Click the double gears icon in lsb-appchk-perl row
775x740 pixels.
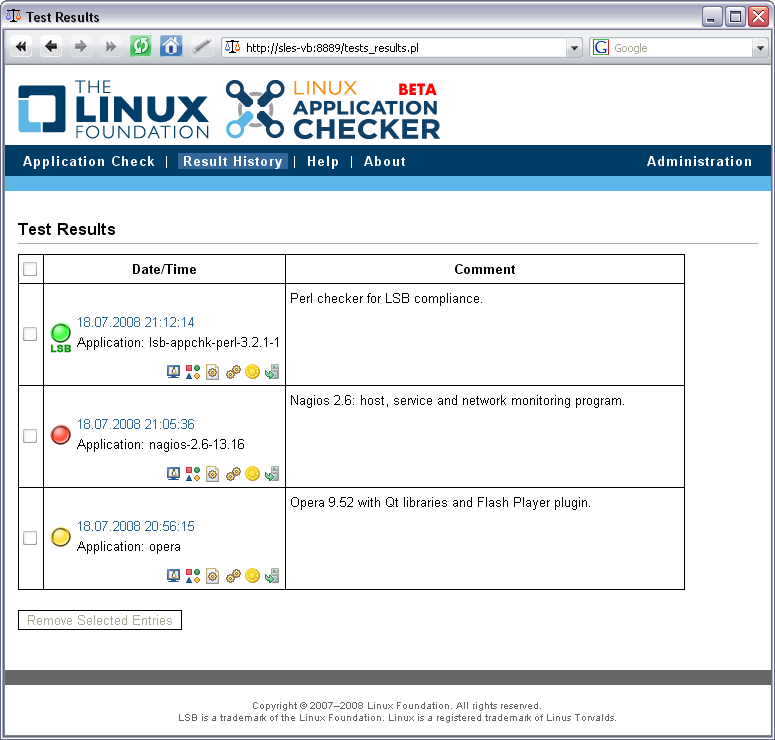[233, 372]
